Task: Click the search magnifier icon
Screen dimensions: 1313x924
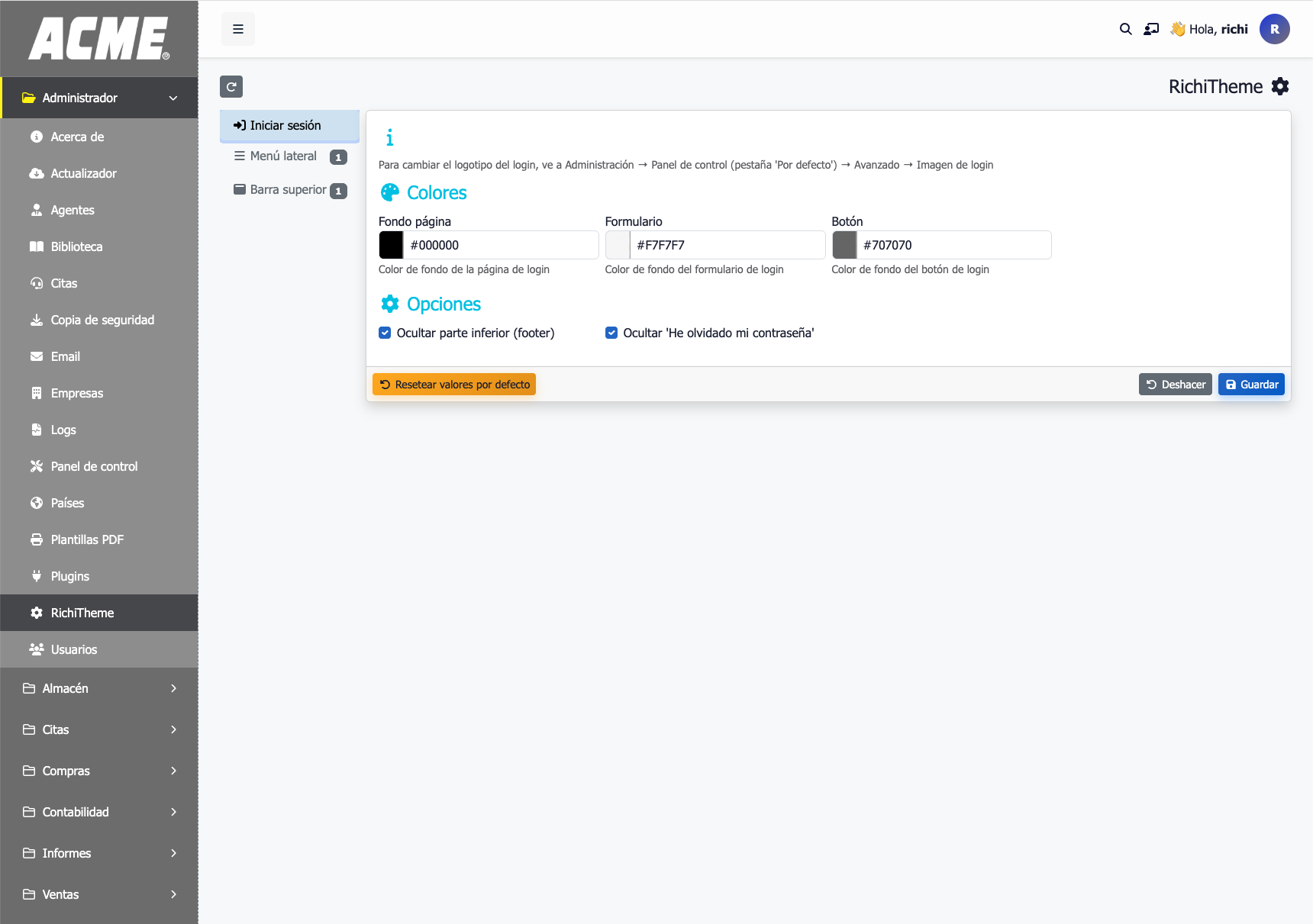Action: point(1125,29)
